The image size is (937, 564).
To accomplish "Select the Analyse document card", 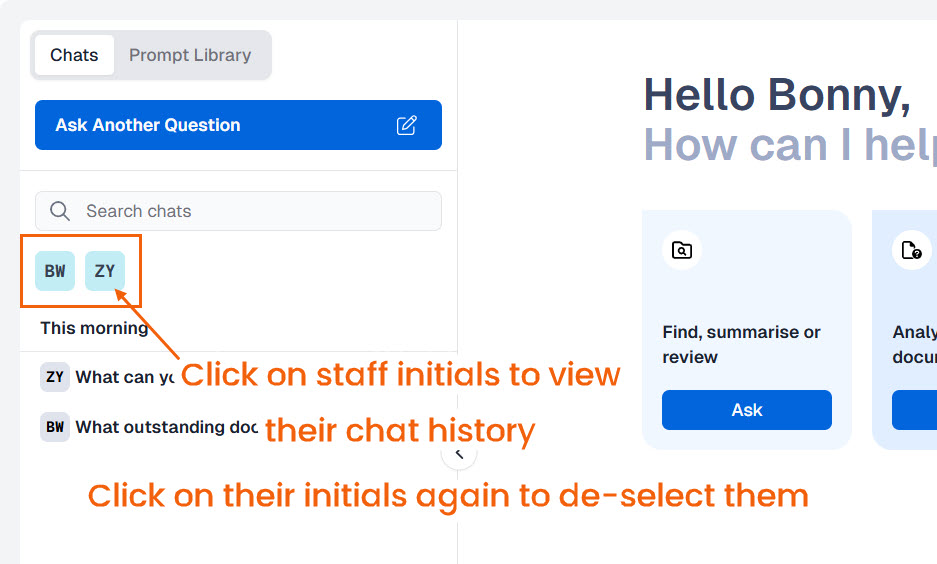I will pyautogui.click(x=905, y=329).
